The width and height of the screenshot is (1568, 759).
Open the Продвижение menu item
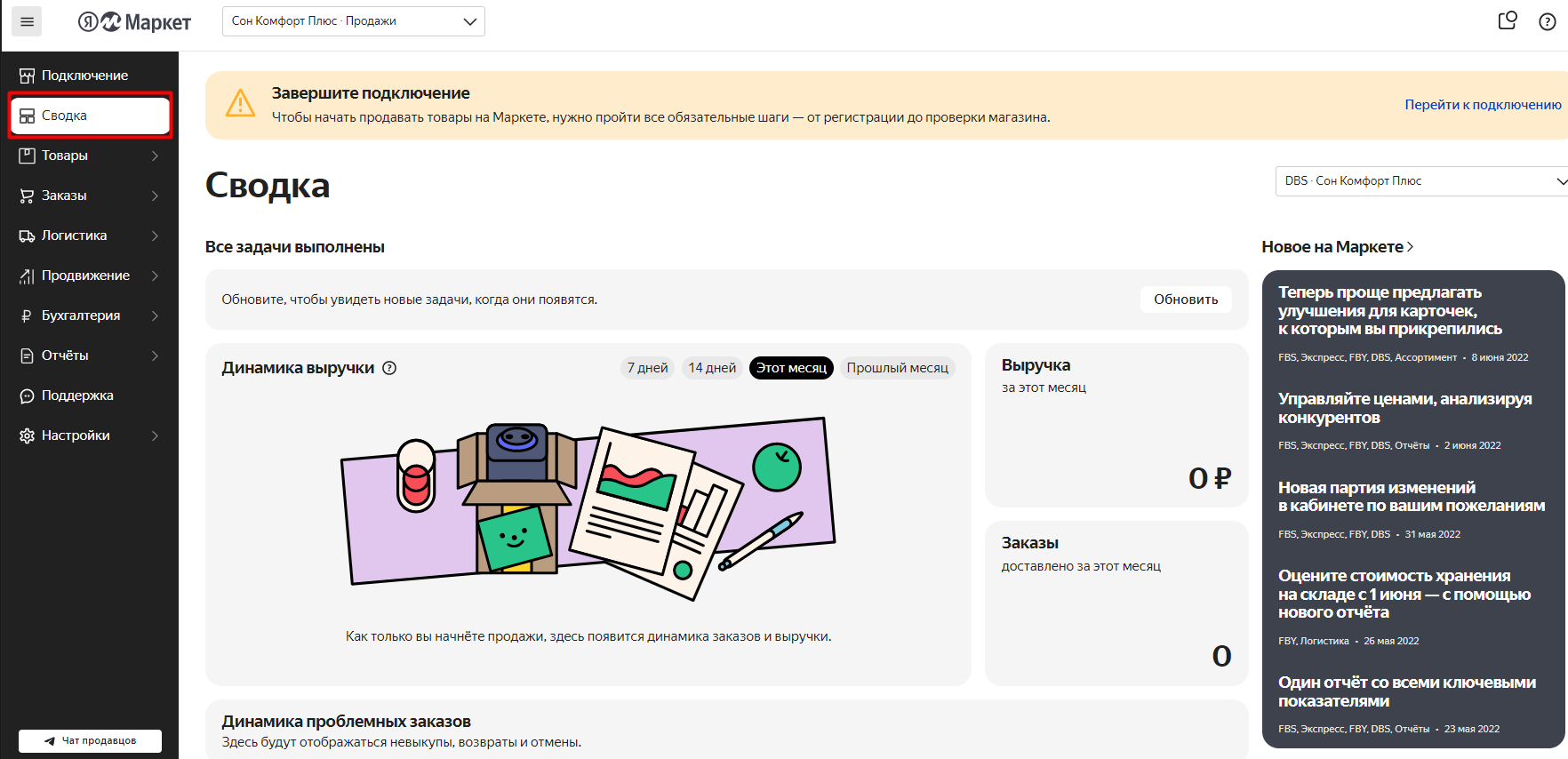(x=89, y=276)
